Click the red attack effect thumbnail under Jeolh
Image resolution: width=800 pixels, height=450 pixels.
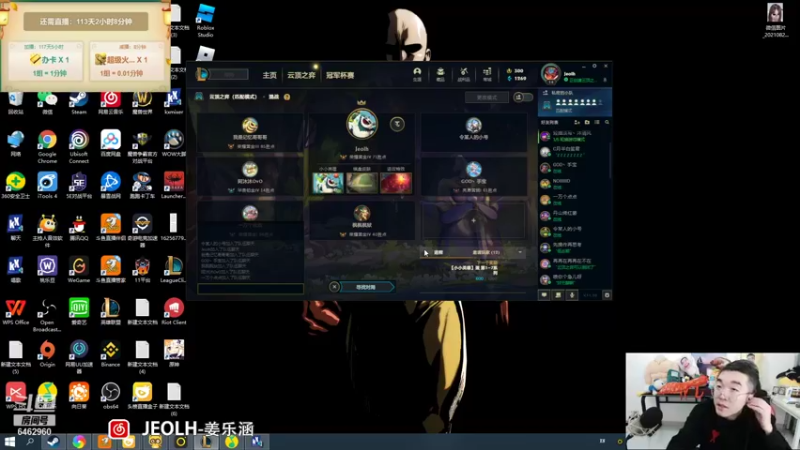396,183
